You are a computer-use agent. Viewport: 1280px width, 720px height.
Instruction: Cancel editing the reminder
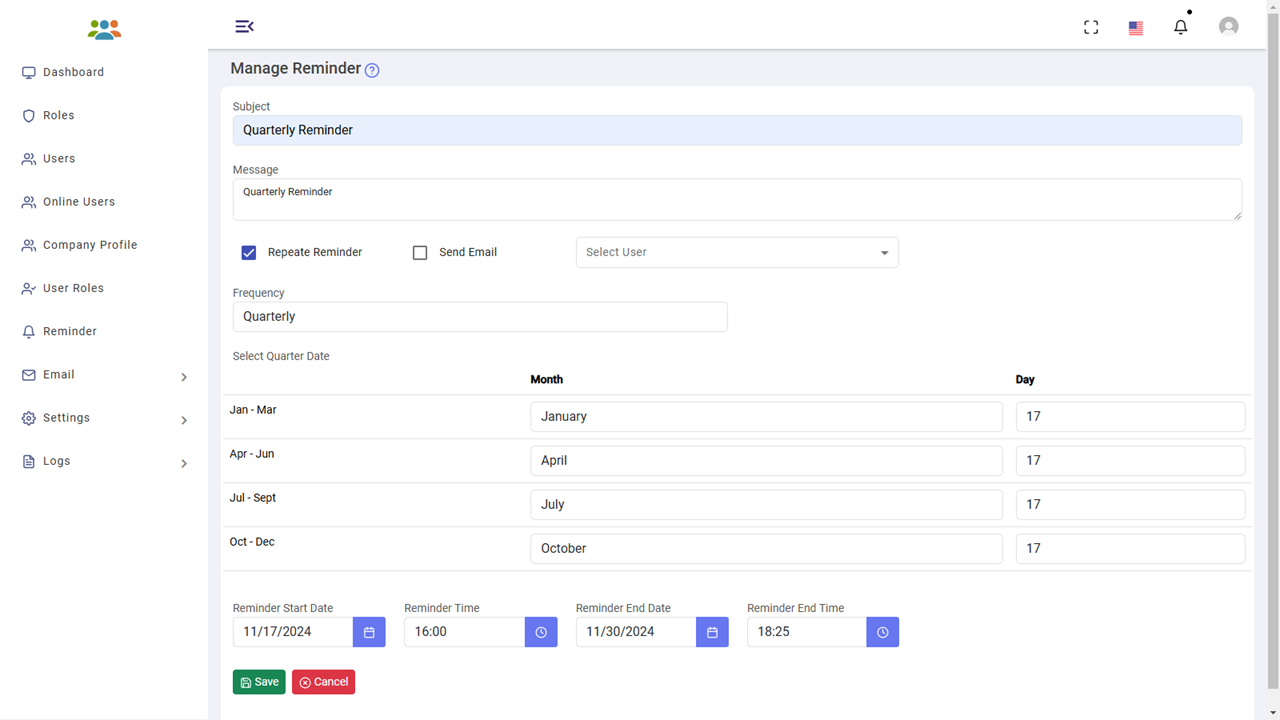pyautogui.click(x=323, y=682)
